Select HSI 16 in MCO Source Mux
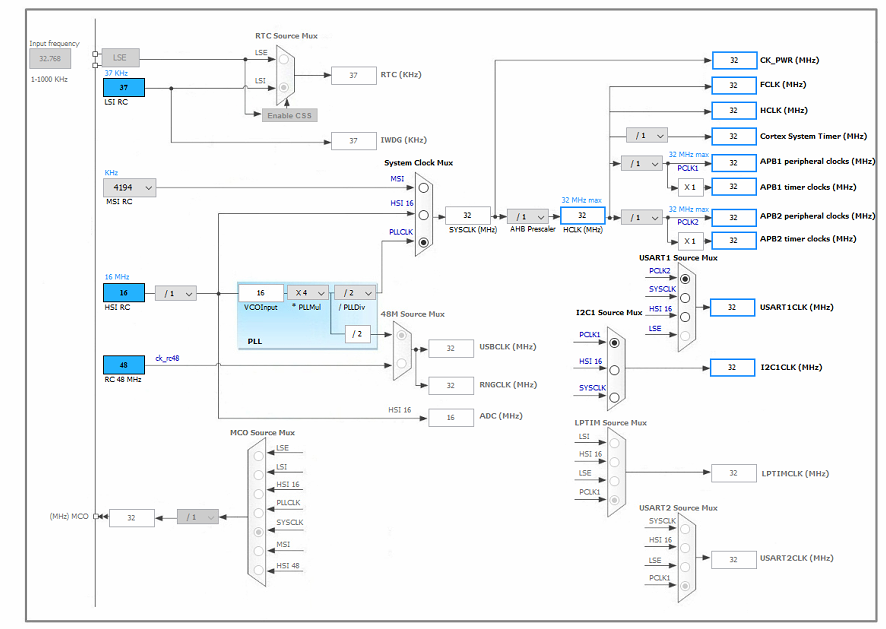 (x=258, y=494)
